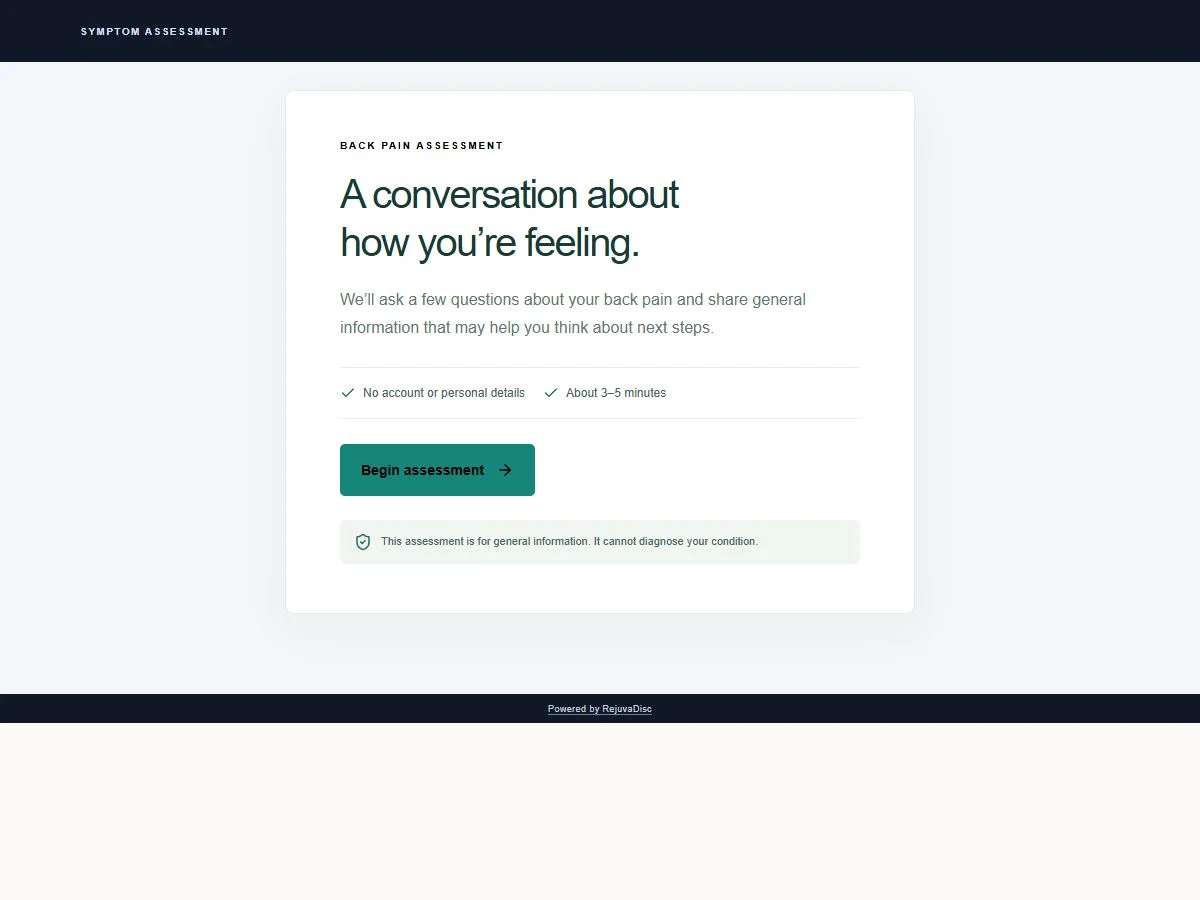The width and height of the screenshot is (1200, 900).
Task: Click the shield icon beside the disclaimer
Action: (363, 542)
